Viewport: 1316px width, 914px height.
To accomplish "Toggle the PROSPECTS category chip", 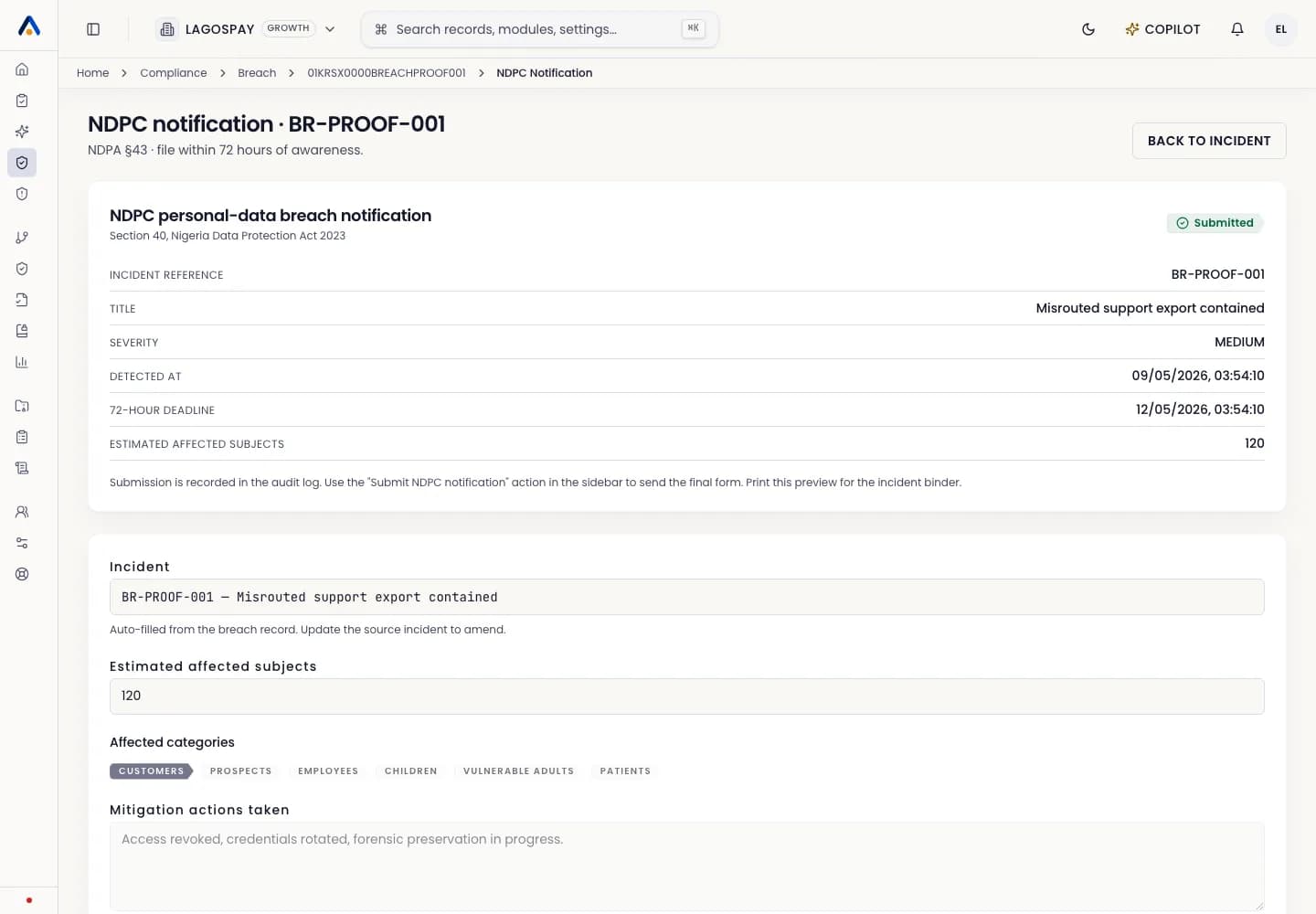I will 241,771.
